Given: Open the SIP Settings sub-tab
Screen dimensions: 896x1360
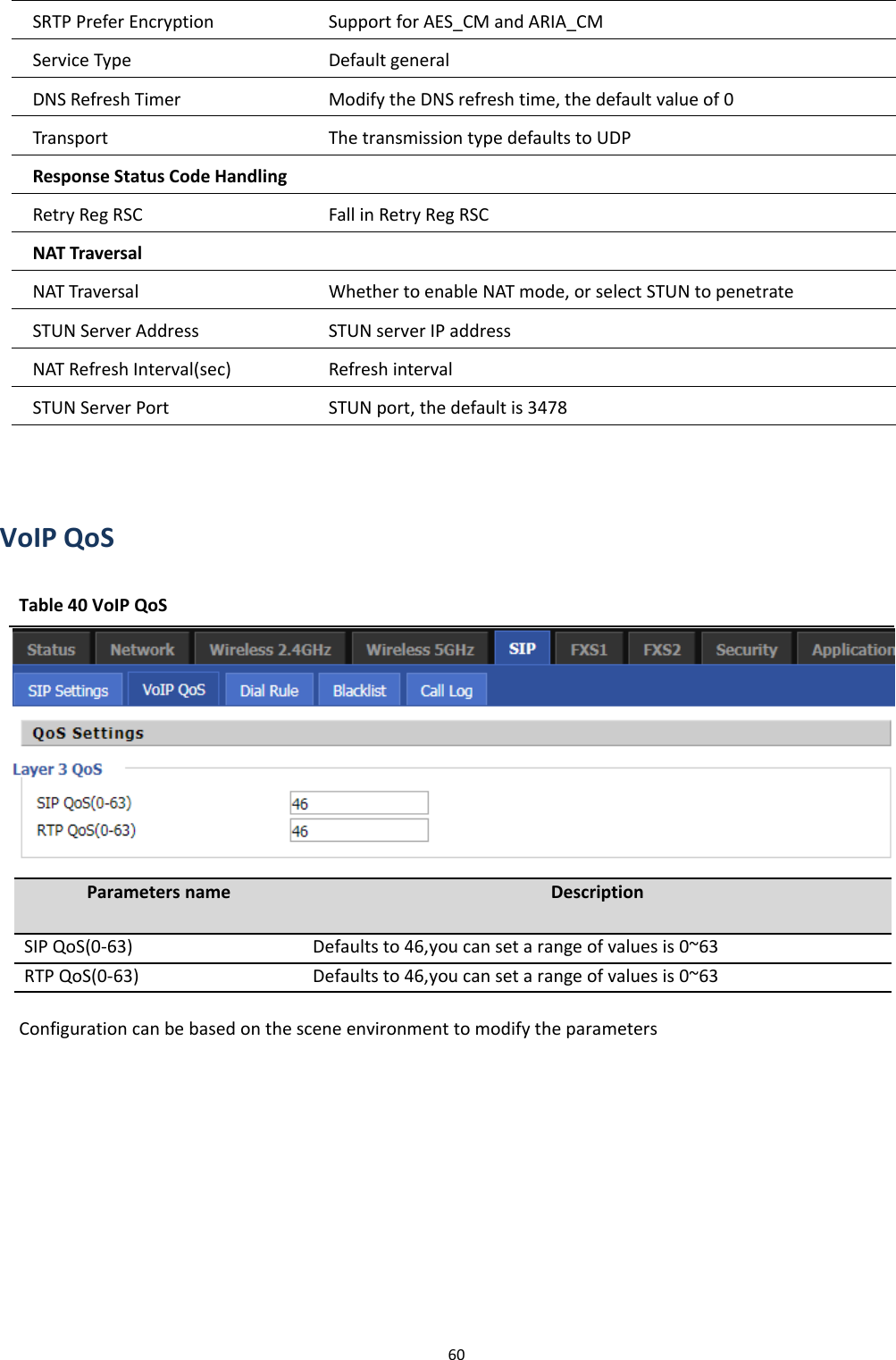Looking at the screenshot, I should [67, 689].
